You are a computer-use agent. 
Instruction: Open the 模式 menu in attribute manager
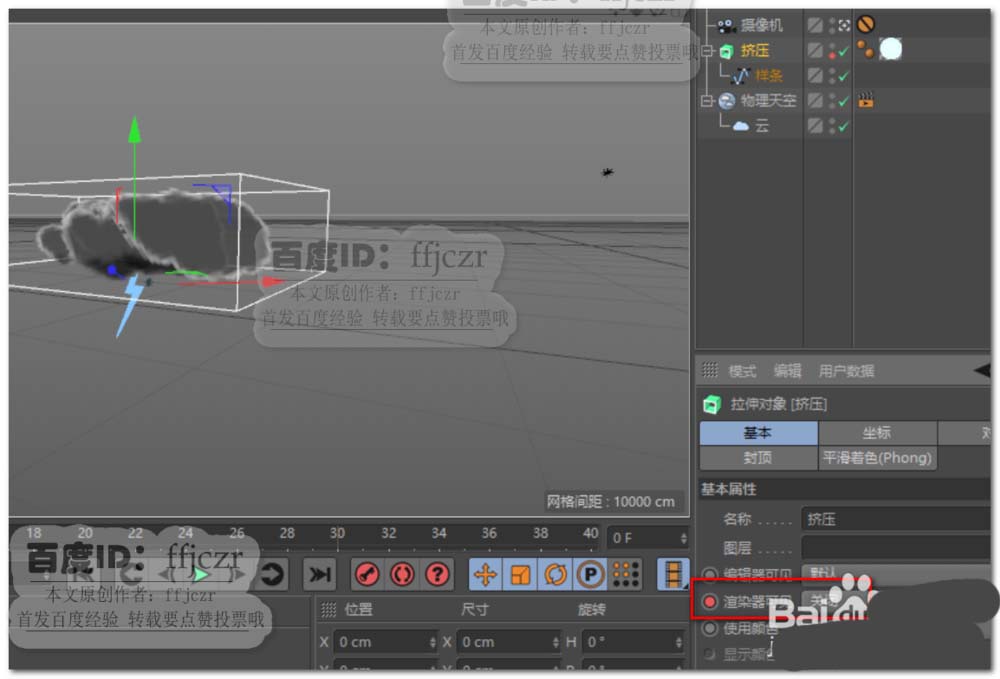coord(742,370)
